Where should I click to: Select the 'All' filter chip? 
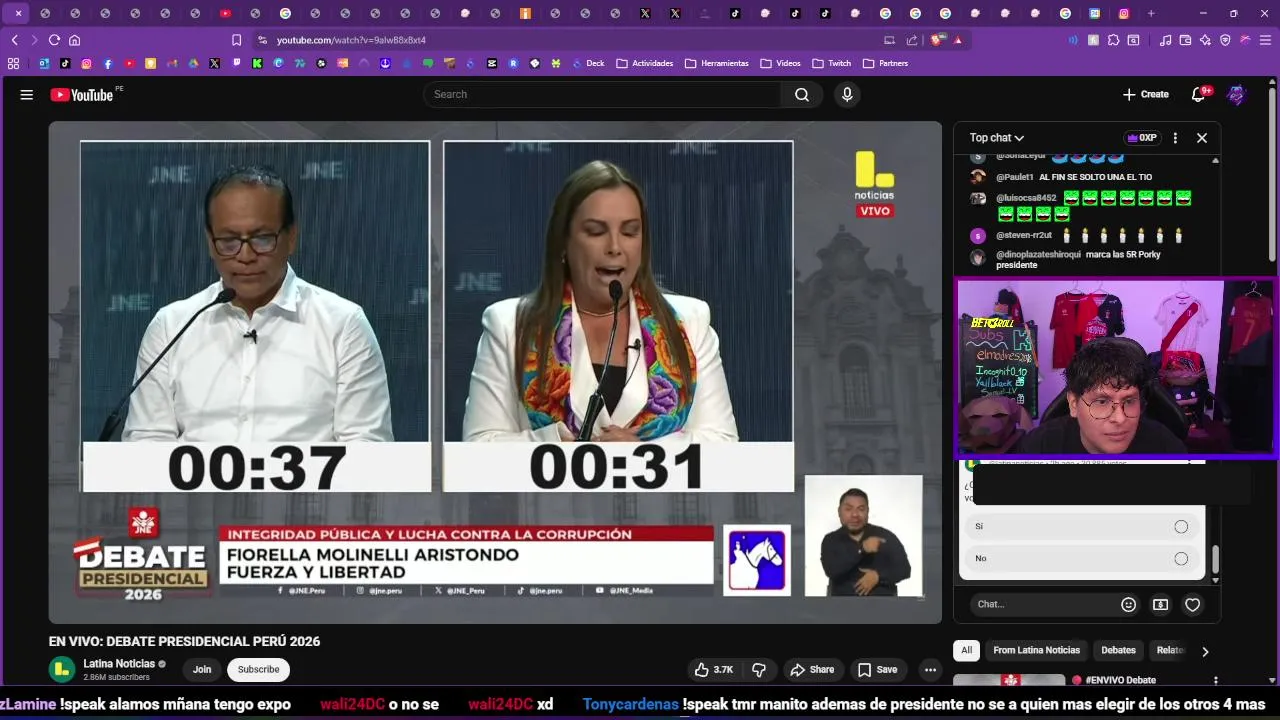pos(967,651)
